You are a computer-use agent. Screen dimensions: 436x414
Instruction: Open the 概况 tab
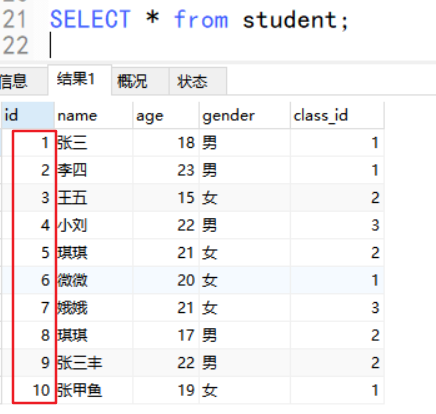140,81
